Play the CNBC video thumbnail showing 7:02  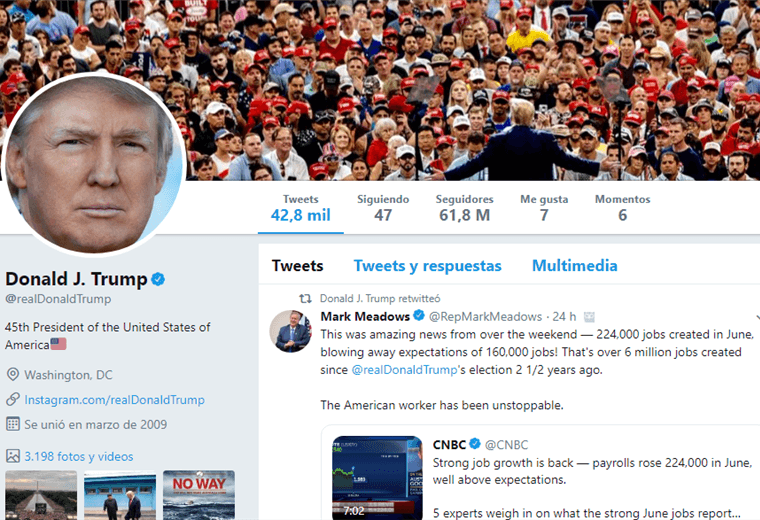coord(377,478)
